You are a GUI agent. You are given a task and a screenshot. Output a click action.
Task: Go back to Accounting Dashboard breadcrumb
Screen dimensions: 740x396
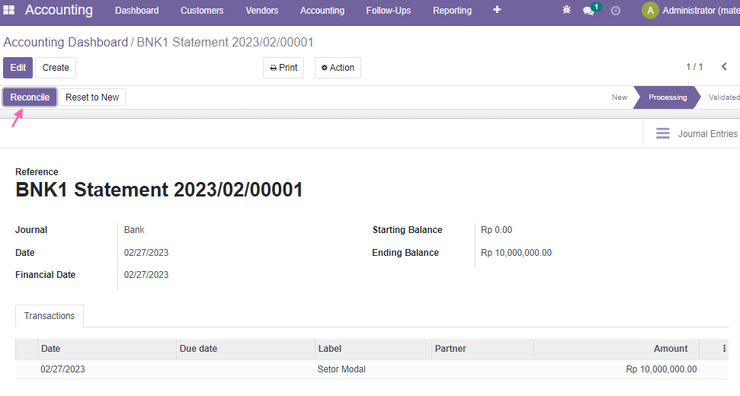pyautogui.click(x=66, y=42)
